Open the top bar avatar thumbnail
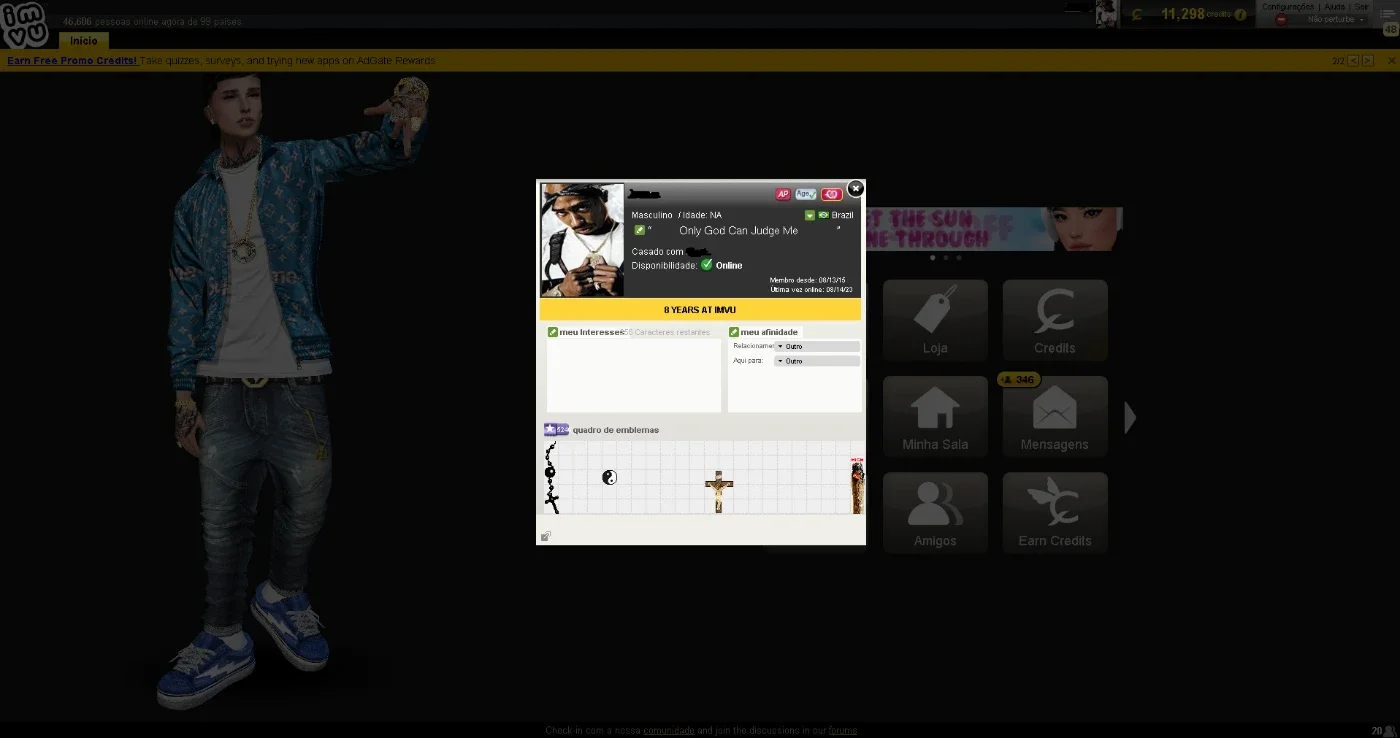This screenshot has height=738, width=1400. [1106, 14]
